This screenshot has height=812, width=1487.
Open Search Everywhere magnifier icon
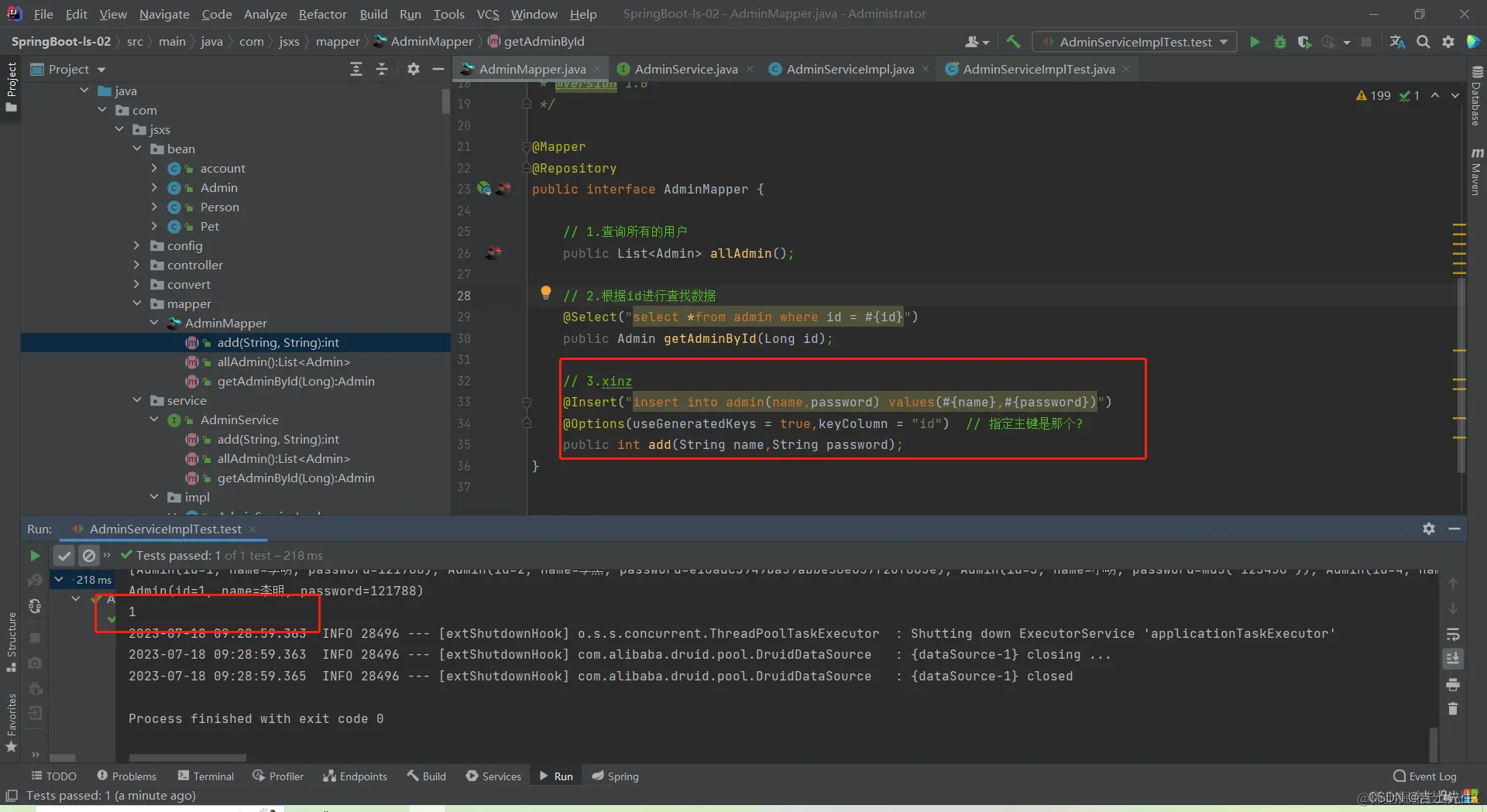point(1423,42)
